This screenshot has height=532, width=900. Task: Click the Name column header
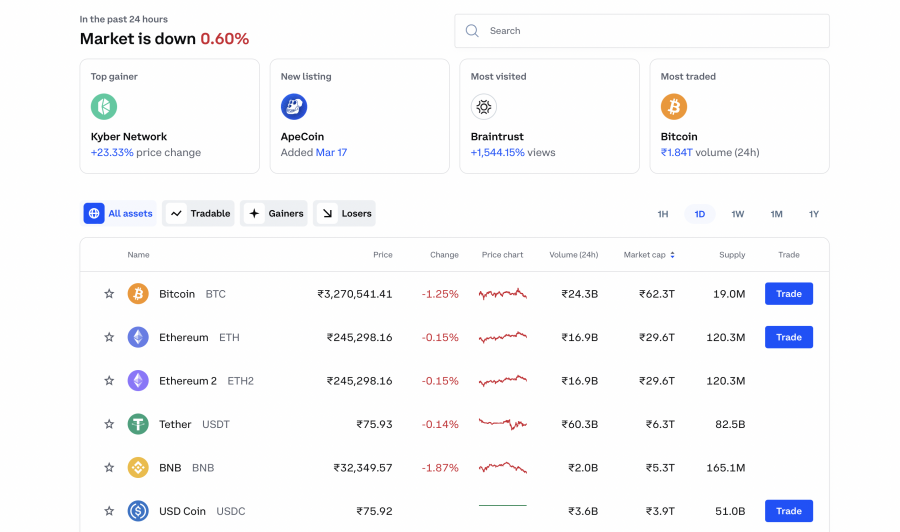click(138, 255)
